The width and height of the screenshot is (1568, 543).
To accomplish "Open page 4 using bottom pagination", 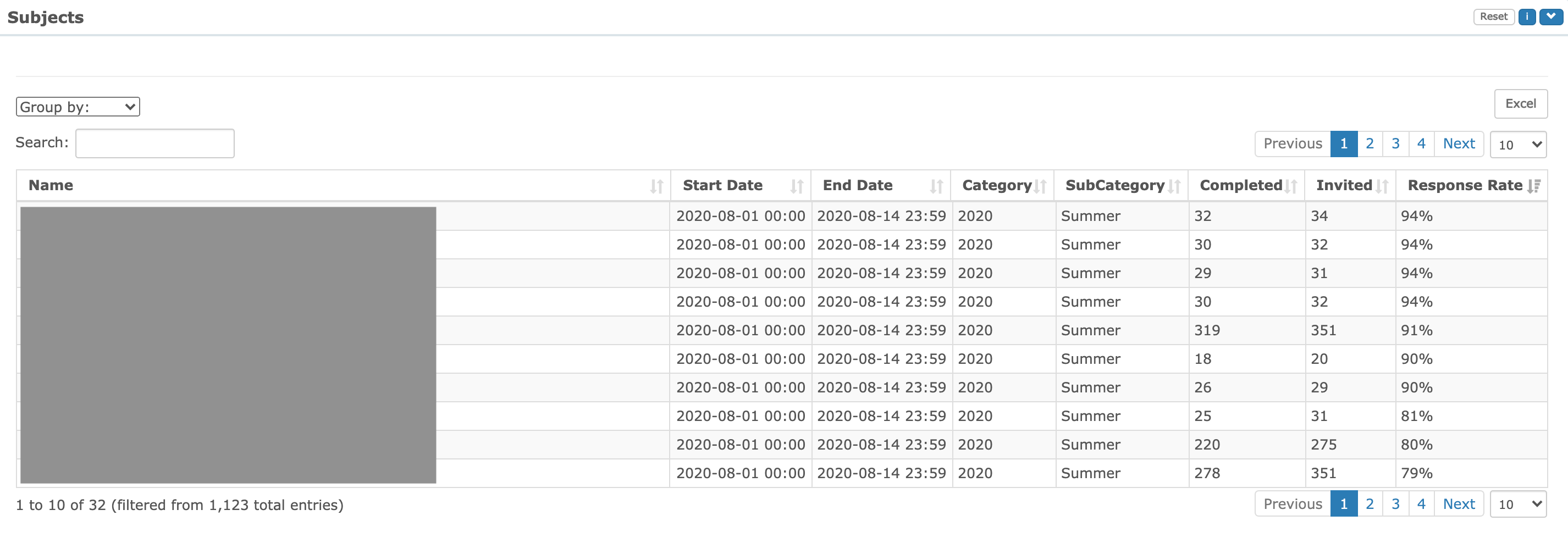I will pyautogui.click(x=1421, y=504).
